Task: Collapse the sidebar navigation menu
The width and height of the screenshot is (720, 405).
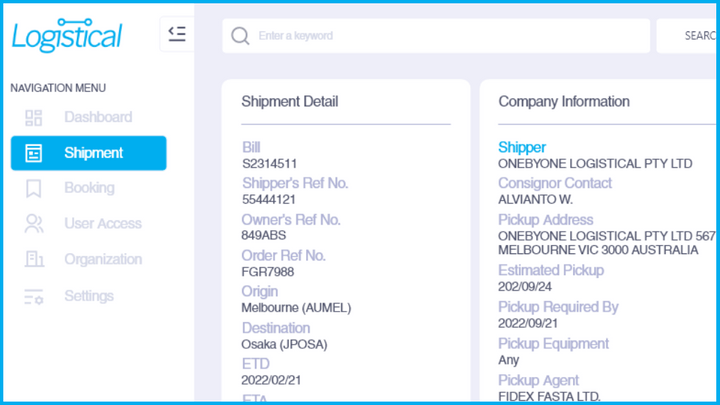Action: coord(177,35)
